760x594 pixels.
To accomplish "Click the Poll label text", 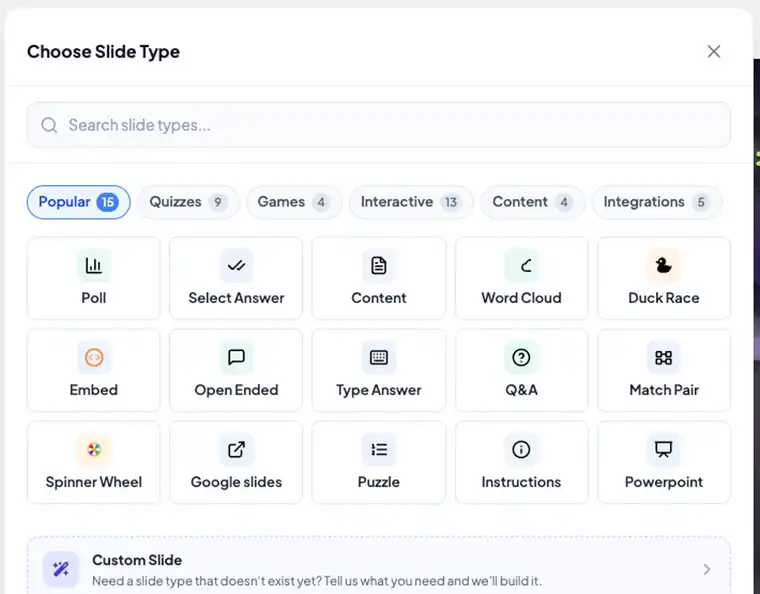I will (x=94, y=298).
